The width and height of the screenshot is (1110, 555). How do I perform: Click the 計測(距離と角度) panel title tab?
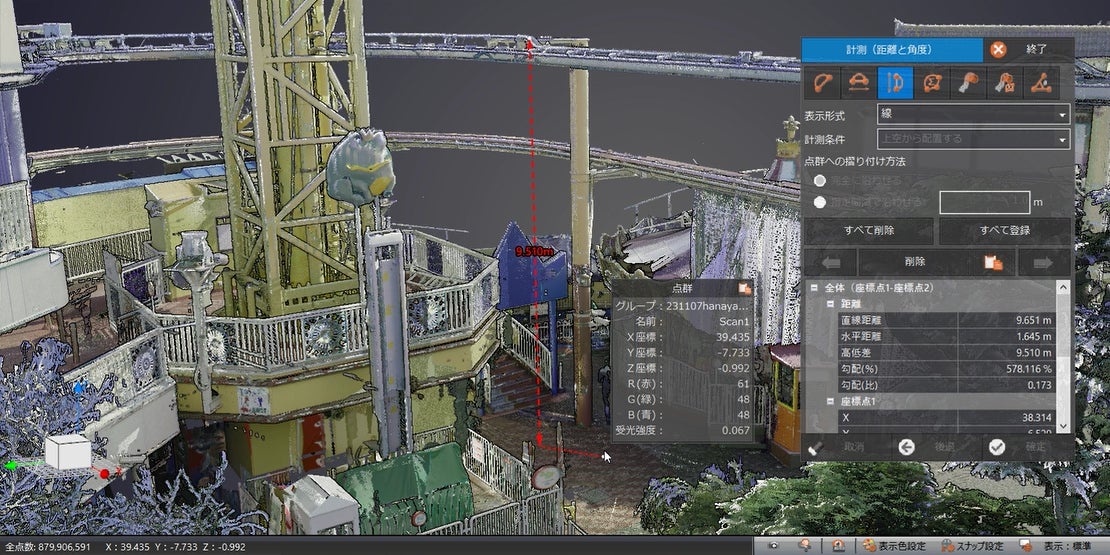pos(892,50)
